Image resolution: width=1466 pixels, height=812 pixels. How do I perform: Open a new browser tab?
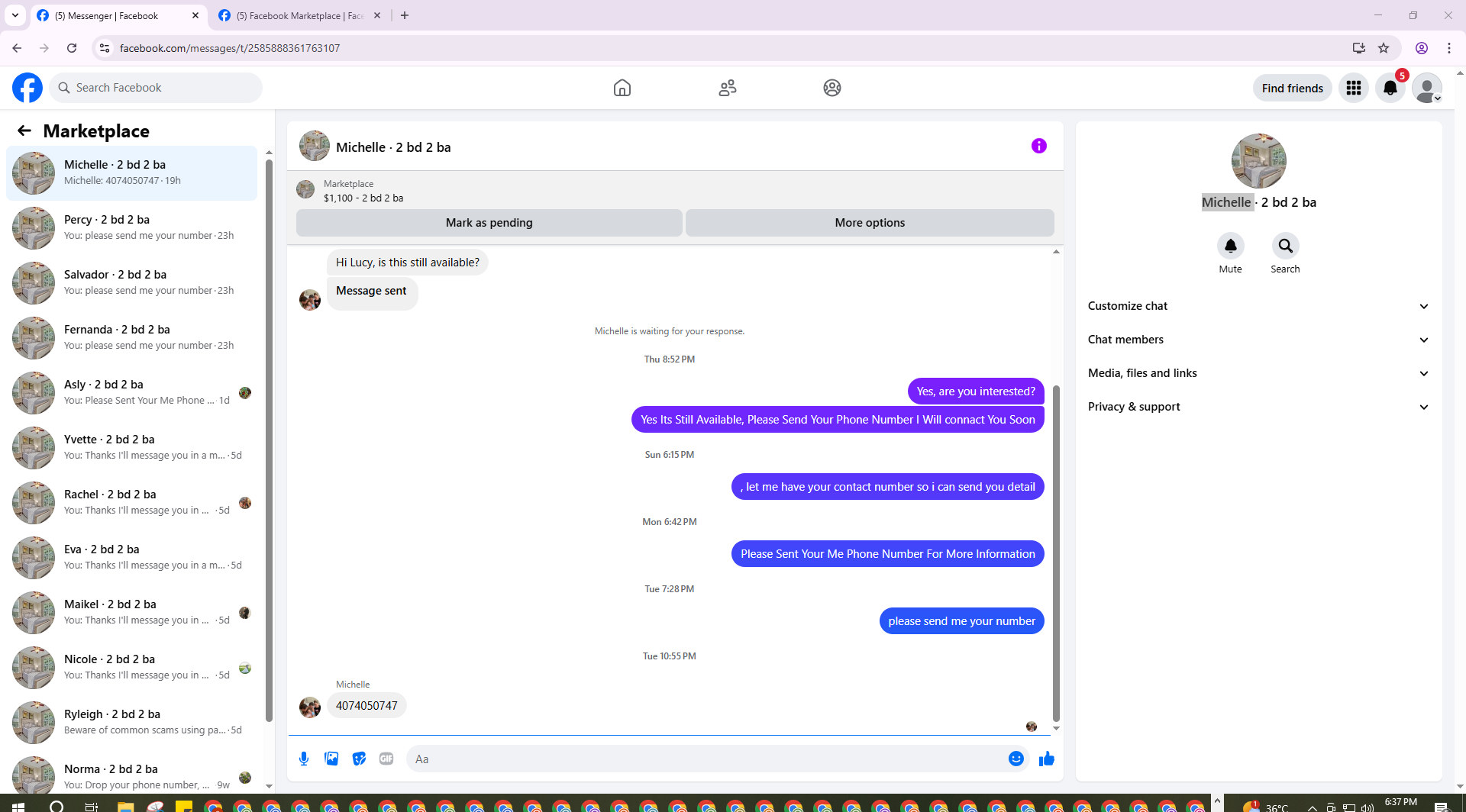pos(405,15)
